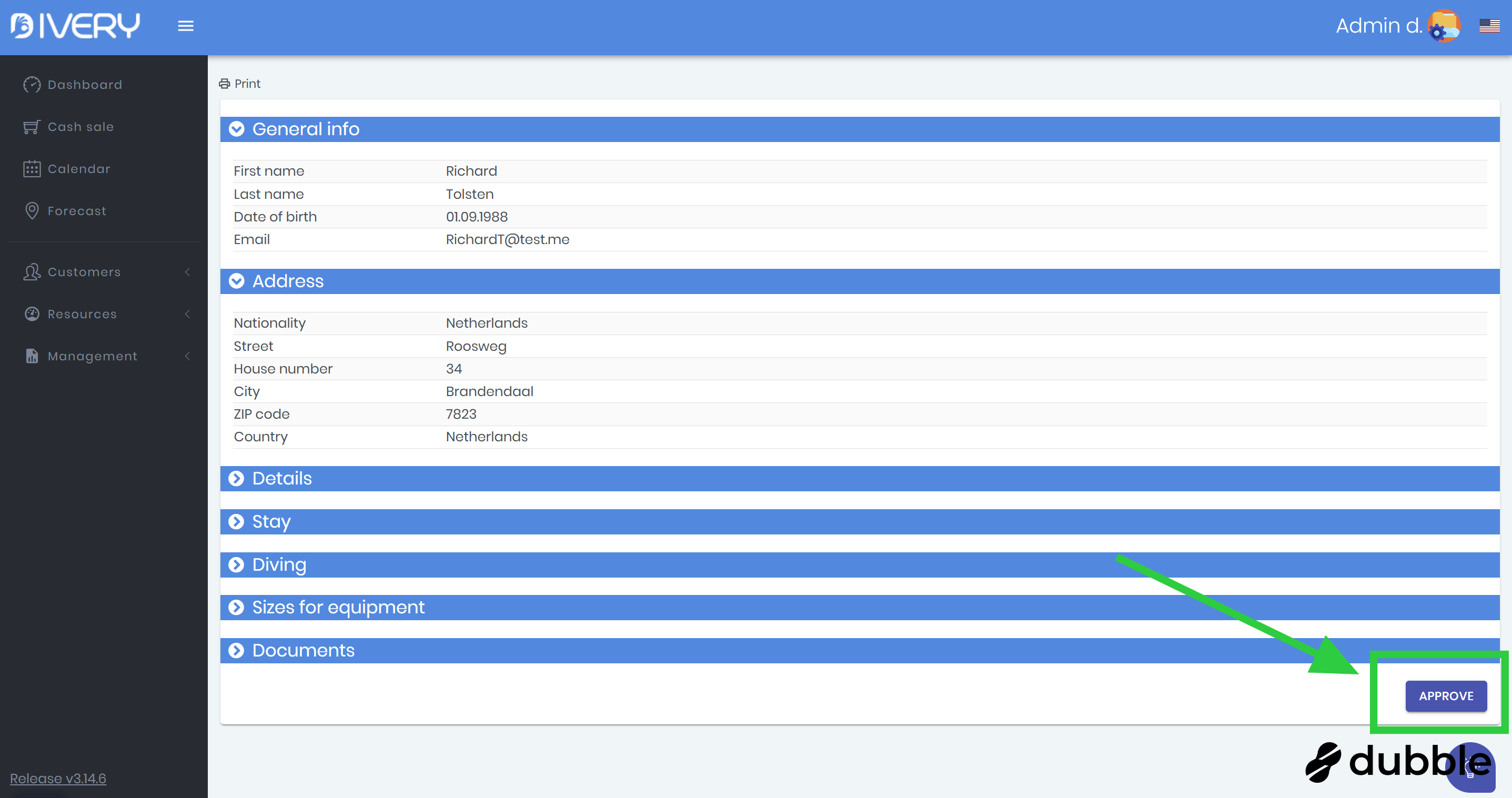The width and height of the screenshot is (1512, 798).
Task: Click the Divery logo
Action: 75,26
